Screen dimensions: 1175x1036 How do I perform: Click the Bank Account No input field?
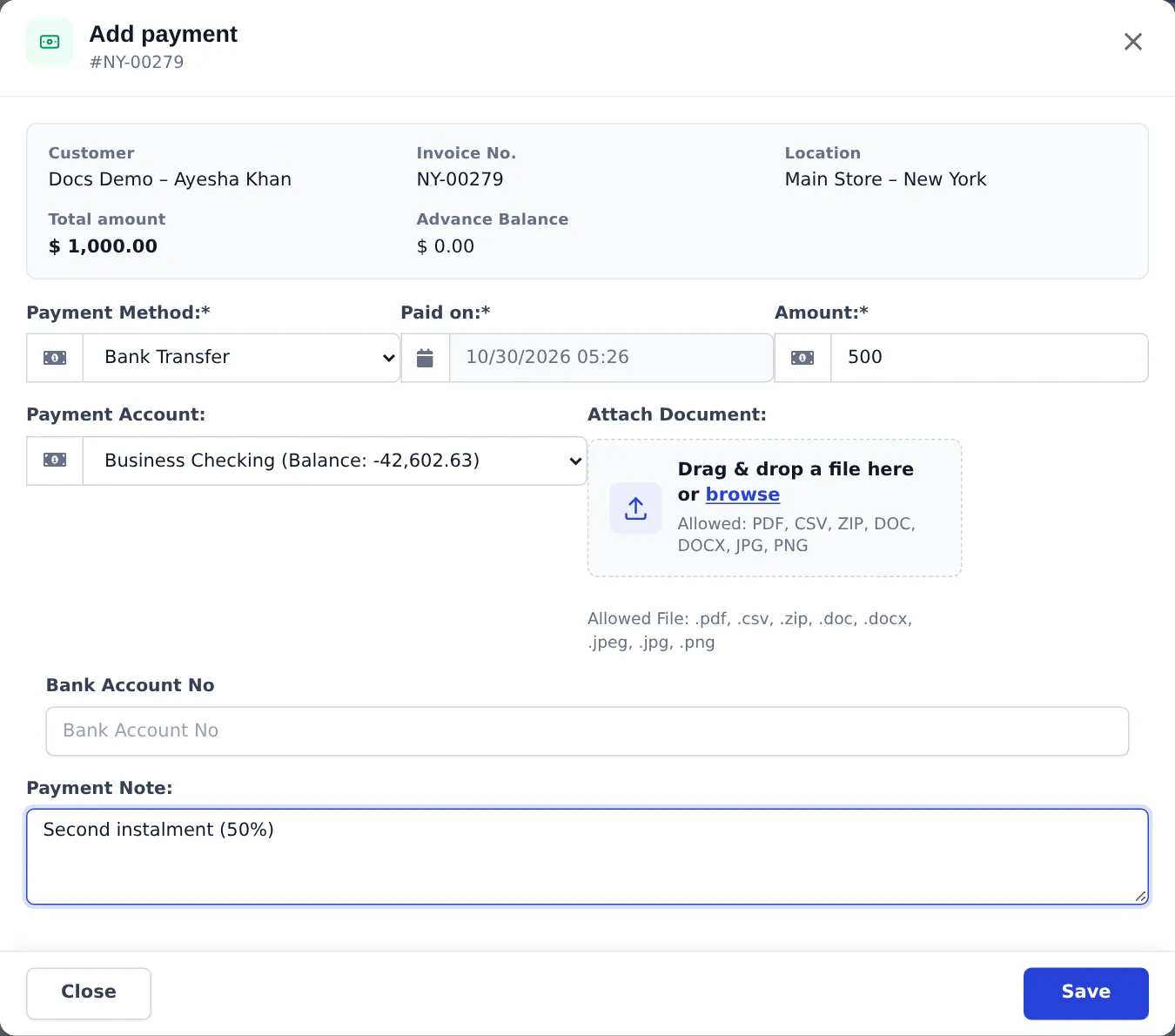pos(587,731)
